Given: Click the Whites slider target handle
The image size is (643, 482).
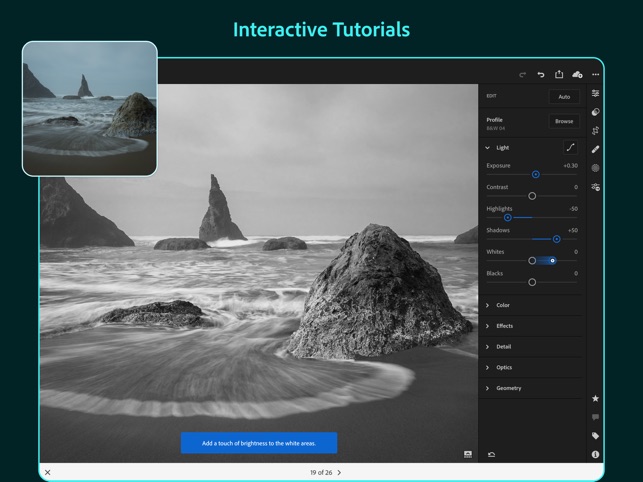Looking at the screenshot, I should click(x=552, y=261).
